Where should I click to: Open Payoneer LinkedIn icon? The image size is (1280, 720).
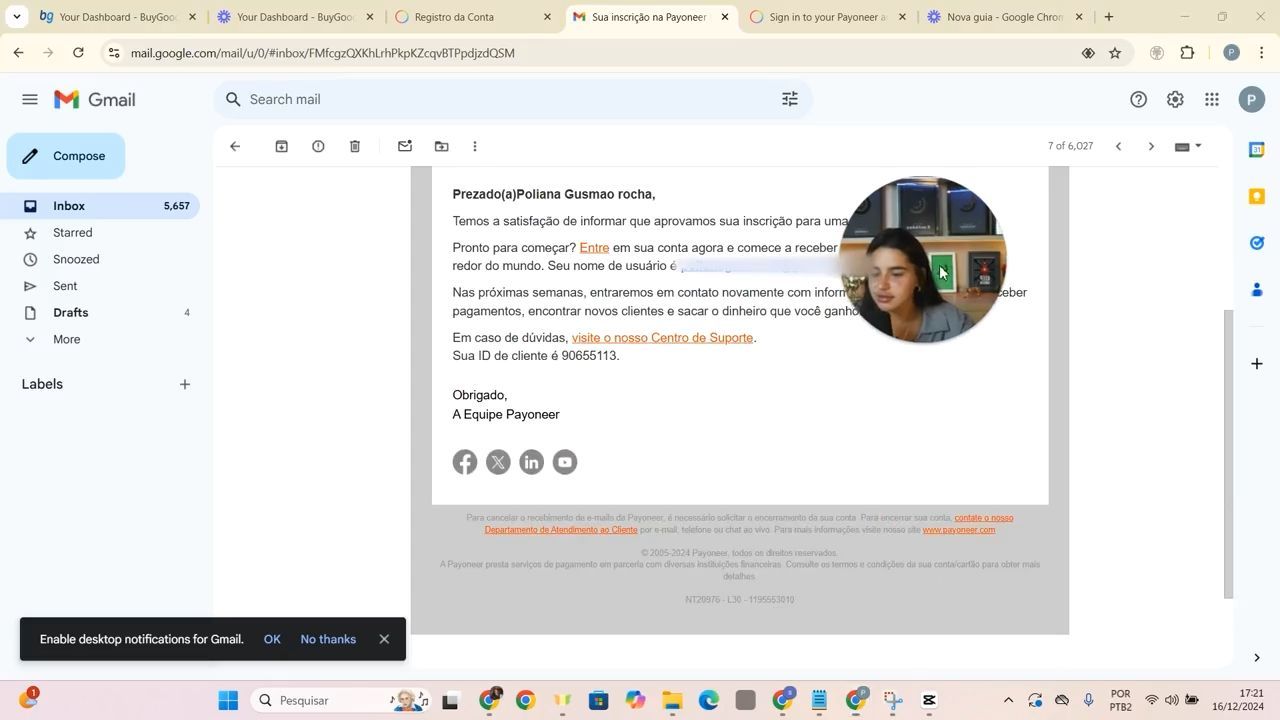(x=531, y=462)
